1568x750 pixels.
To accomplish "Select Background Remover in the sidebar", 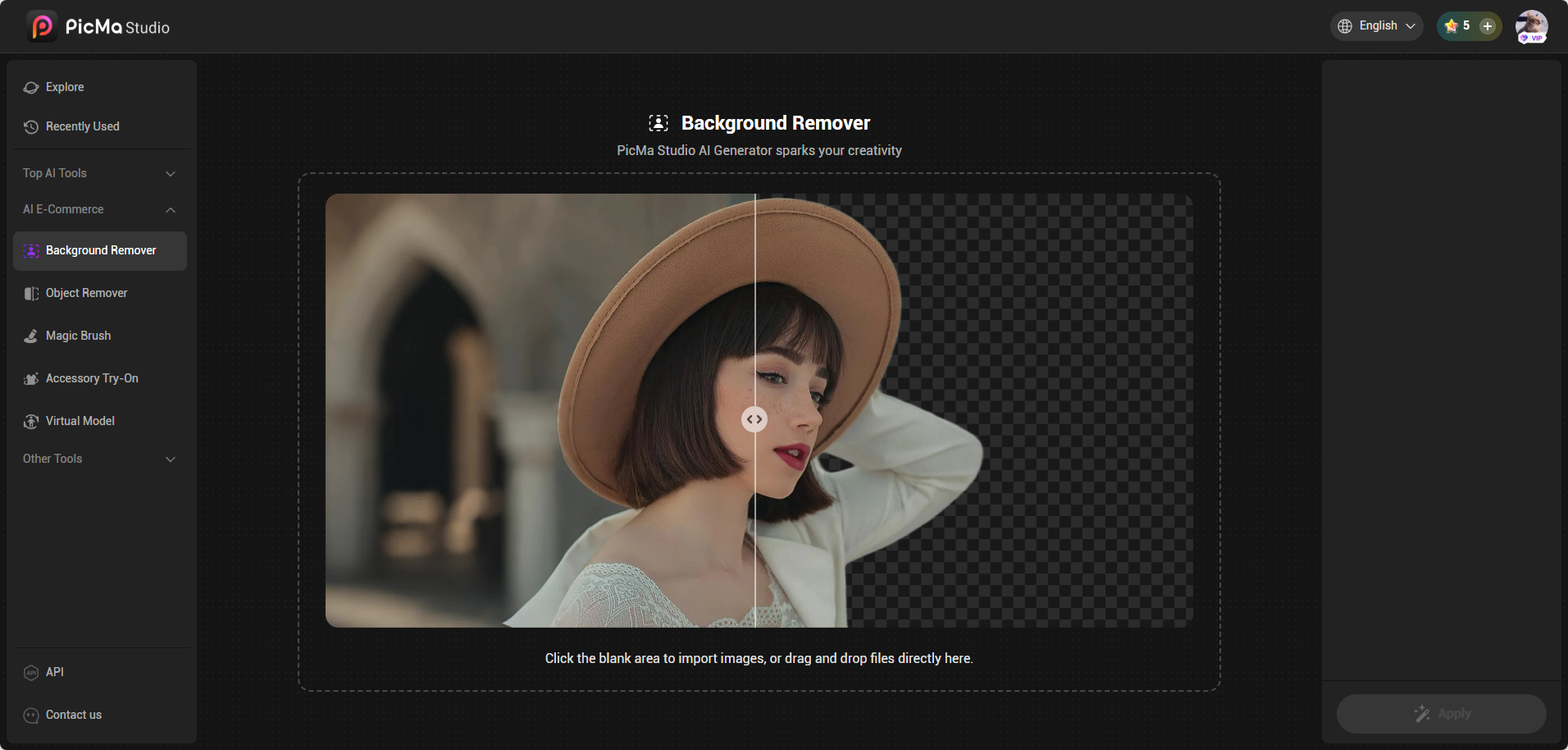I will (x=100, y=250).
